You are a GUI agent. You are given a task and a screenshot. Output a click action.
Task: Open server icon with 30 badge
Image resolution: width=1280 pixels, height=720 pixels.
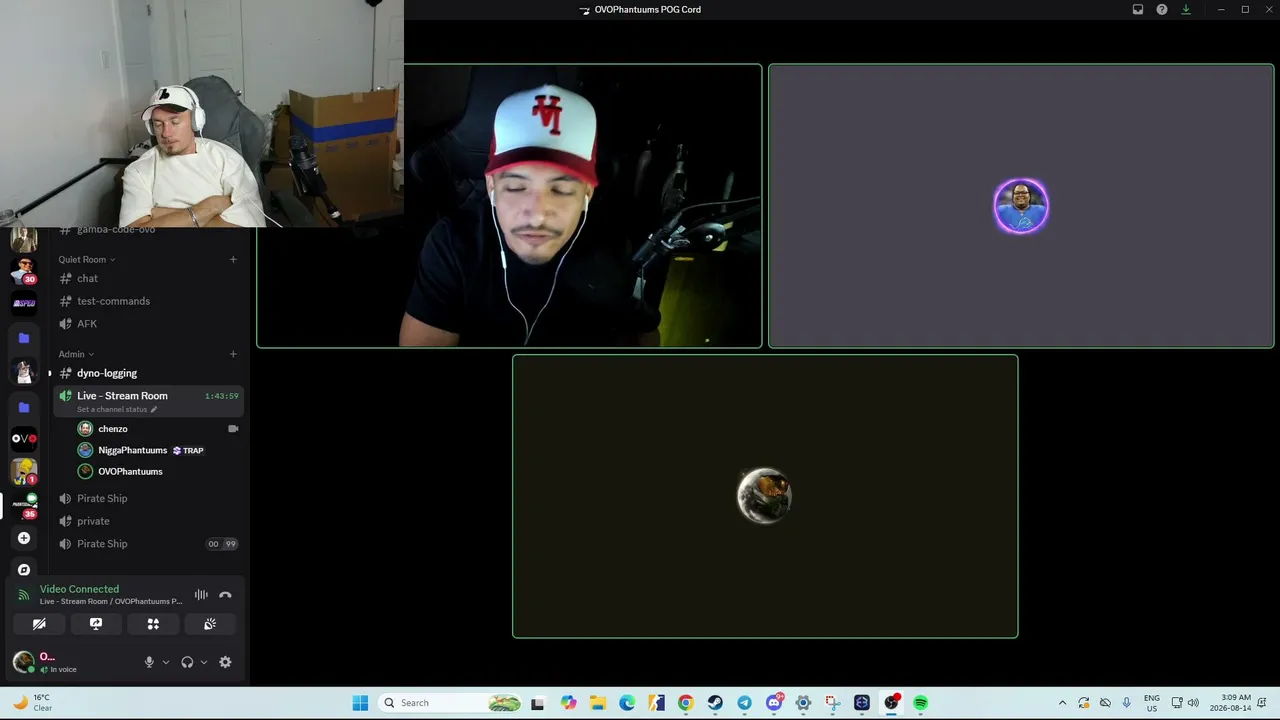pyautogui.click(x=24, y=270)
